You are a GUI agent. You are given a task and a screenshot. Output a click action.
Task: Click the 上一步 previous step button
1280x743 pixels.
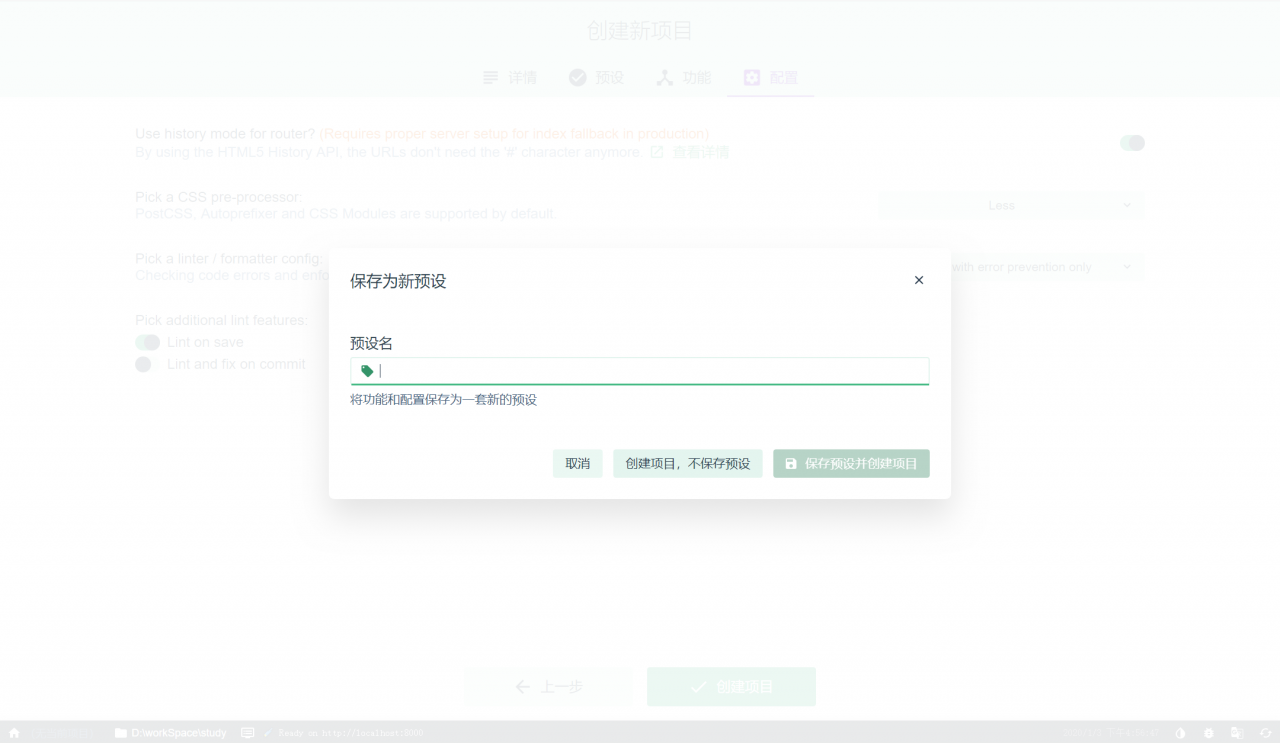[x=548, y=687]
